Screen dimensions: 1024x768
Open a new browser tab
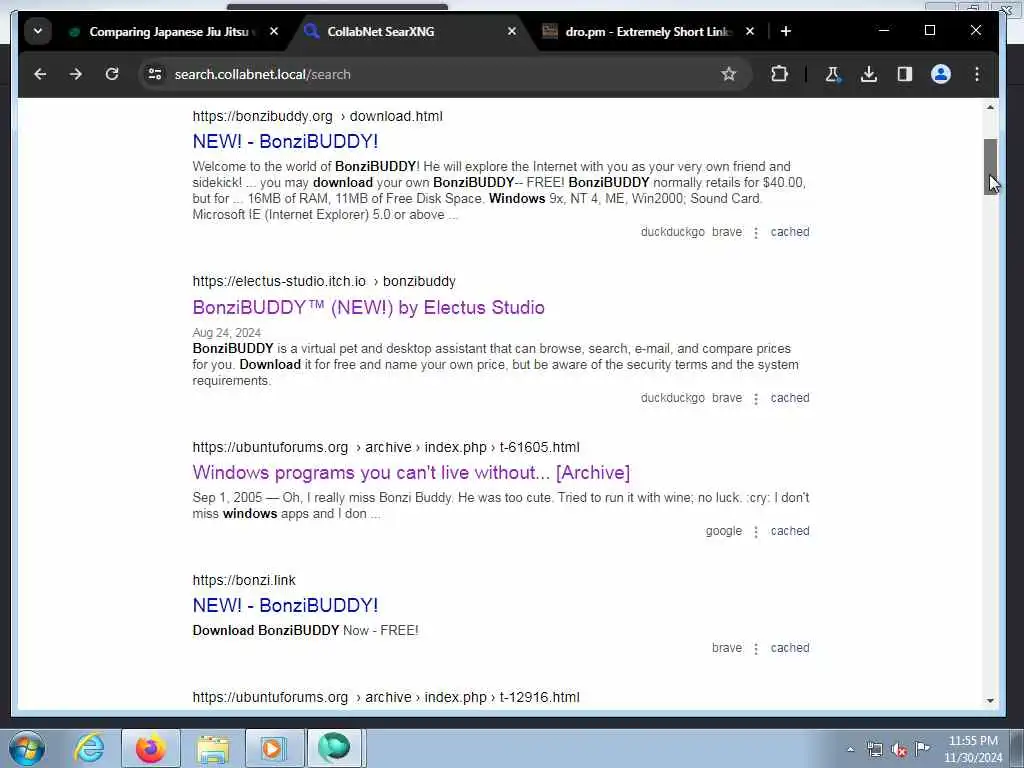(786, 31)
